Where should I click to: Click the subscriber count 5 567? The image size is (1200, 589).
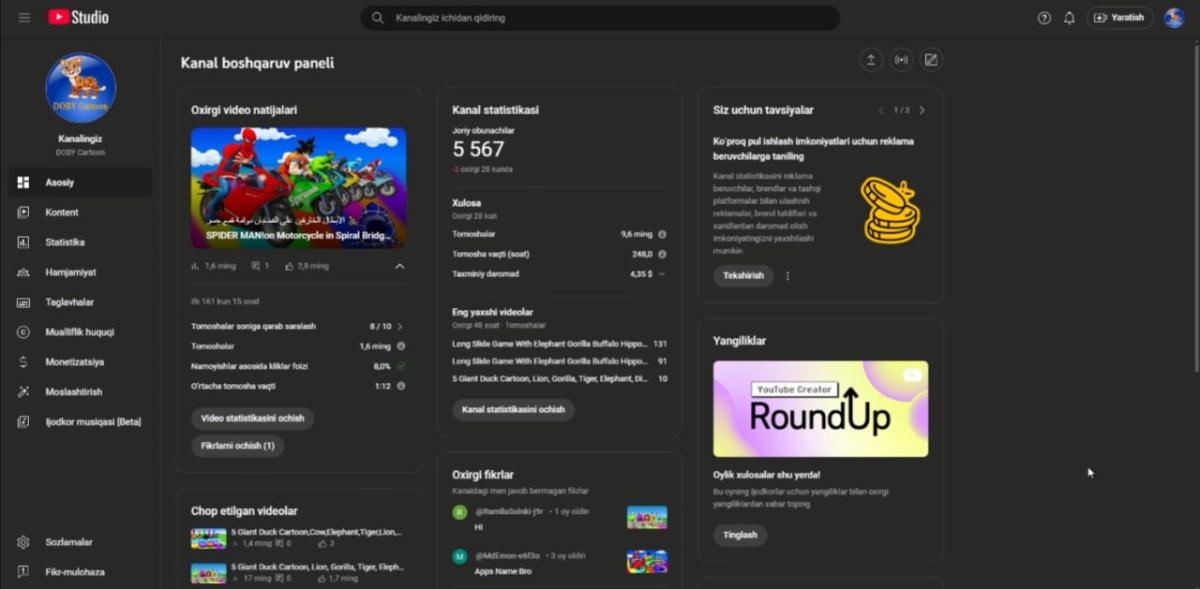click(478, 149)
